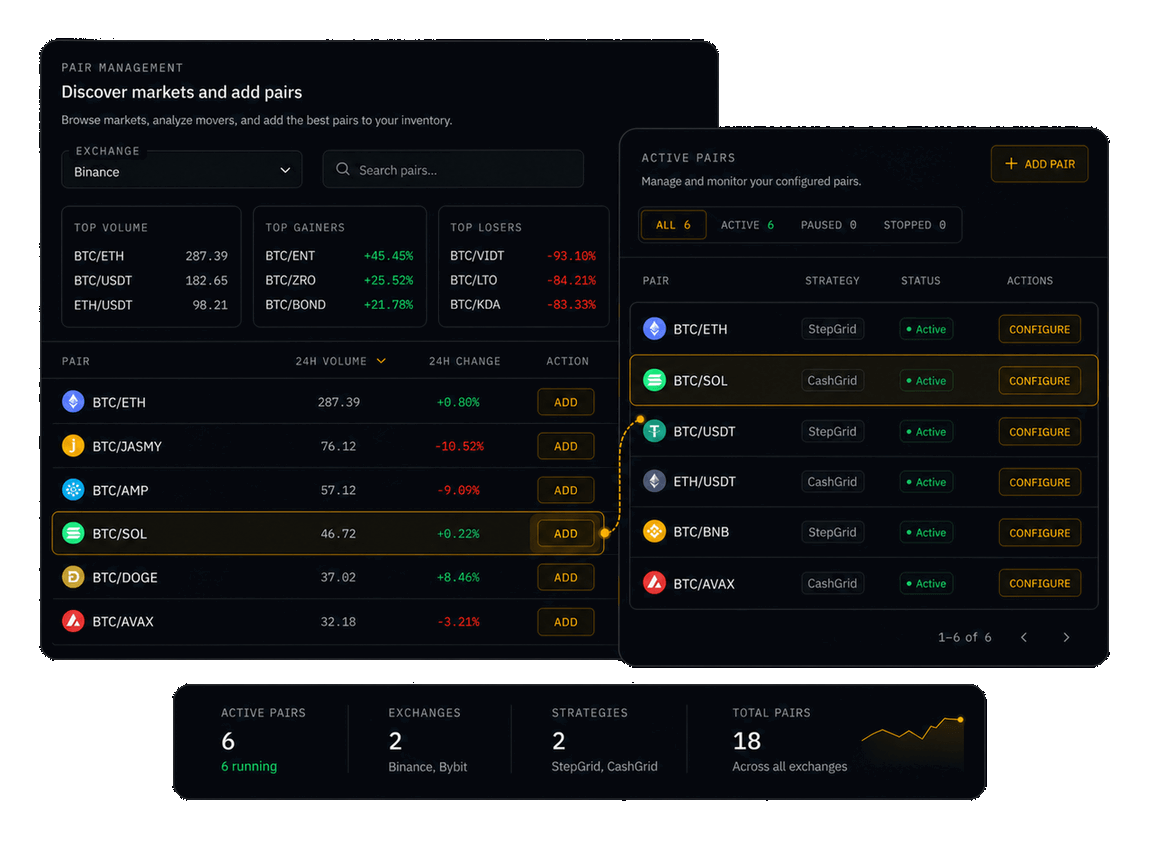Click 'Binance, Bybit' exchanges text
The width and height of the screenshot is (1152, 864).
(428, 766)
